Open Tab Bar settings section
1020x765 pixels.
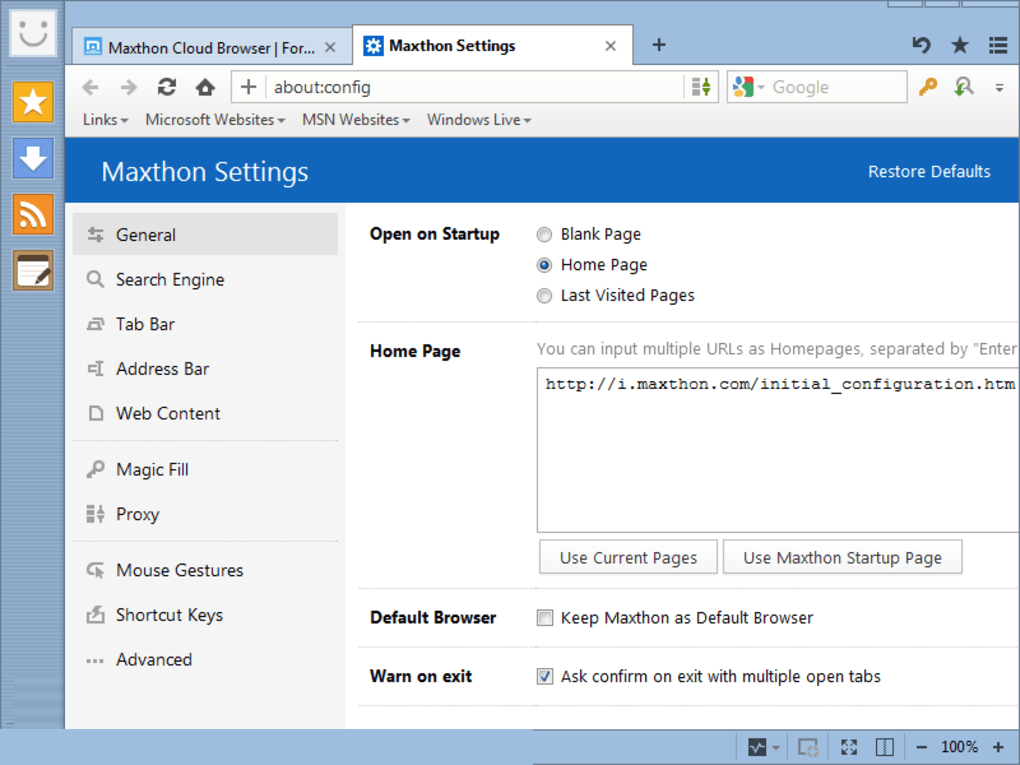pyautogui.click(x=205, y=324)
